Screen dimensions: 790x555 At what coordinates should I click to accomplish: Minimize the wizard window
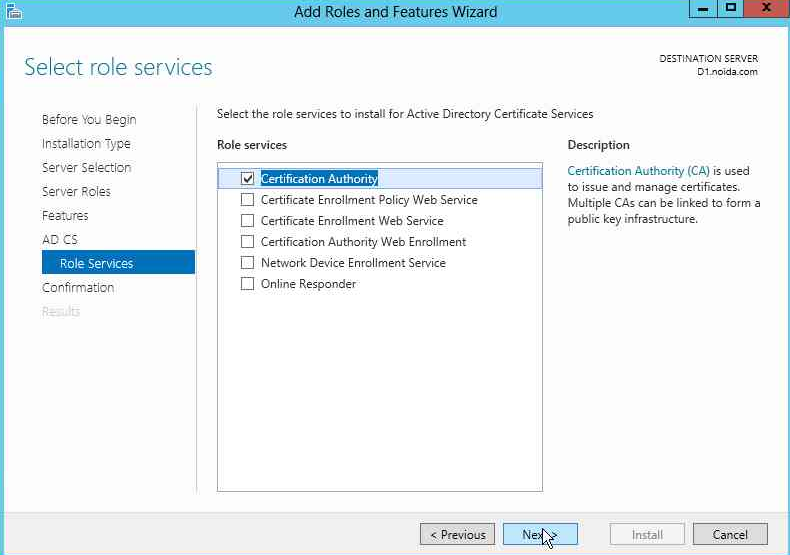[x=703, y=9]
